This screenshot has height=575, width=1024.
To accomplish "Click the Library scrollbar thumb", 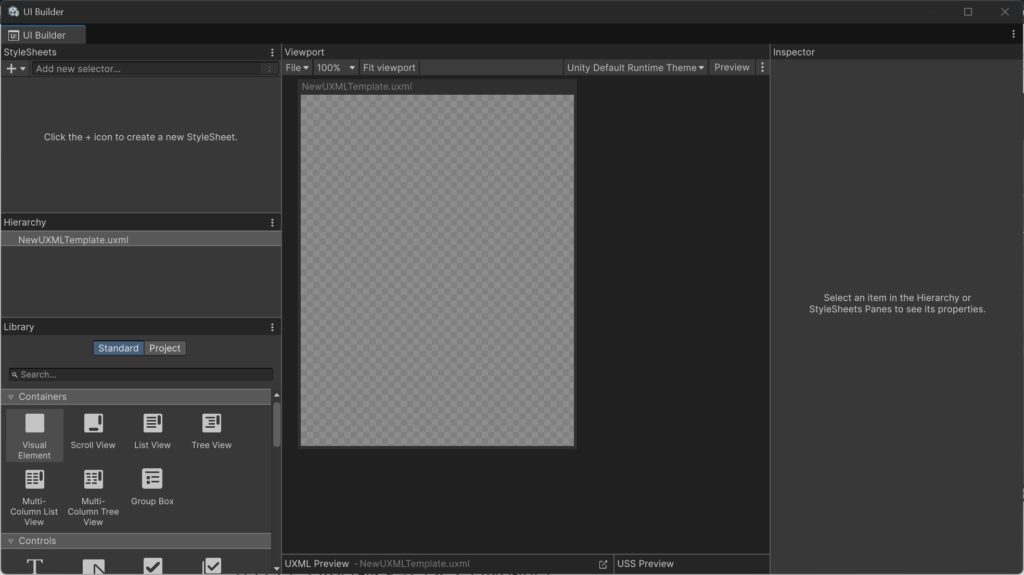I will (x=276, y=425).
